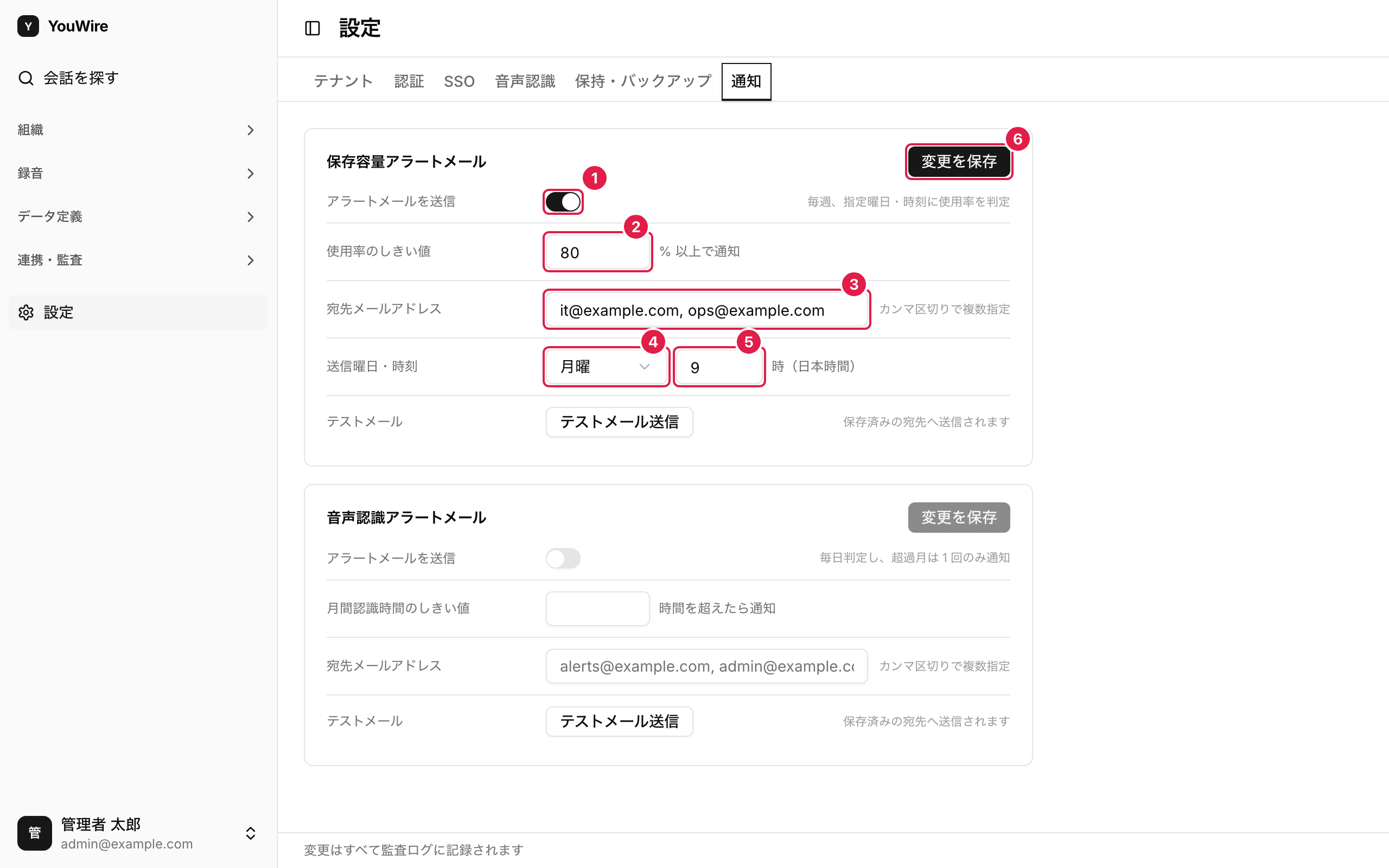The height and width of the screenshot is (868, 1389).
Task: Click the 毎日判定し、超過月は１回のみ通知 hint
Action: click(914, 558)
